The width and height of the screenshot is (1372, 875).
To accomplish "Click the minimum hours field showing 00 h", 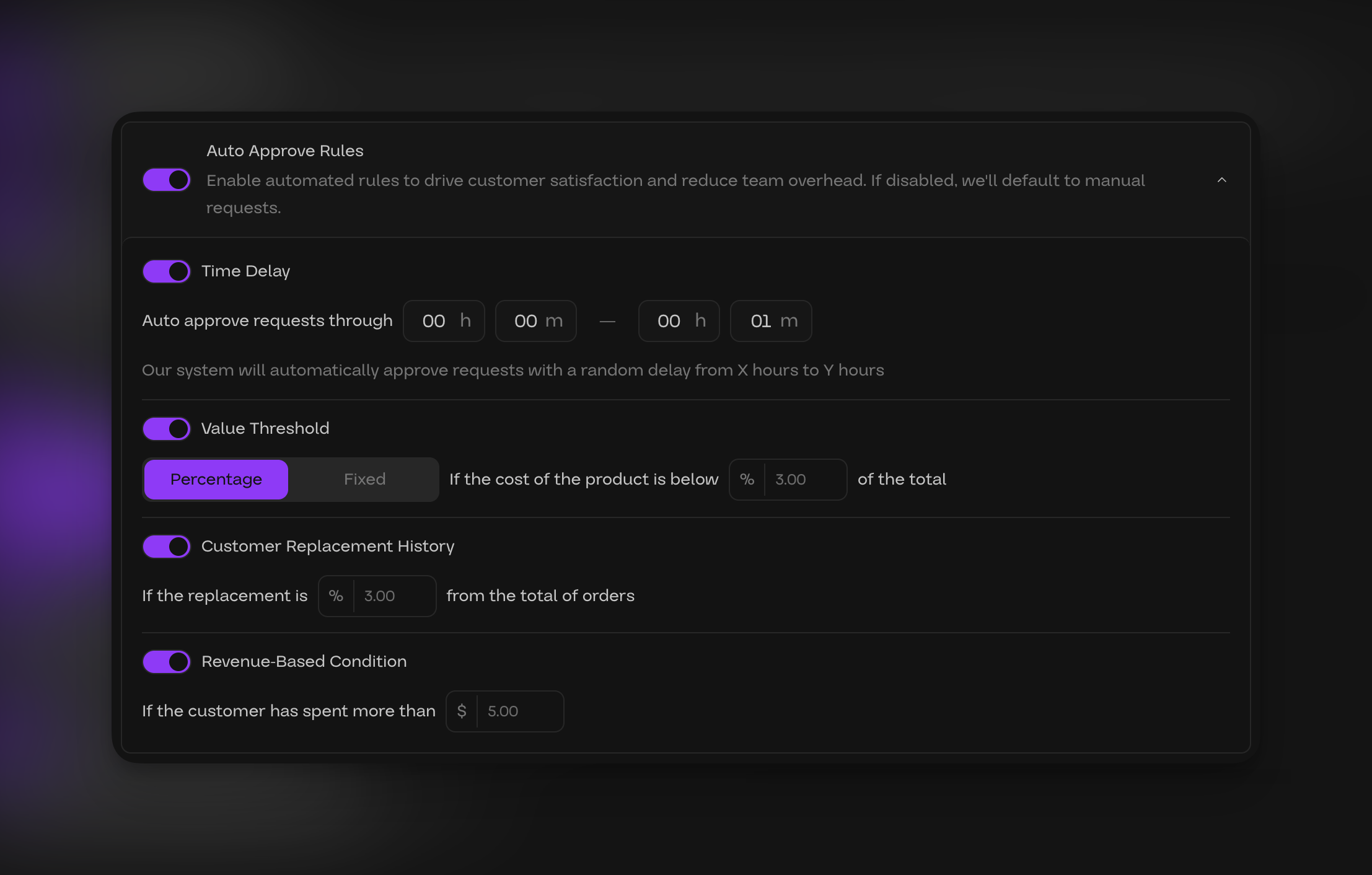I will pyautogui.click(x=444, y=321).
